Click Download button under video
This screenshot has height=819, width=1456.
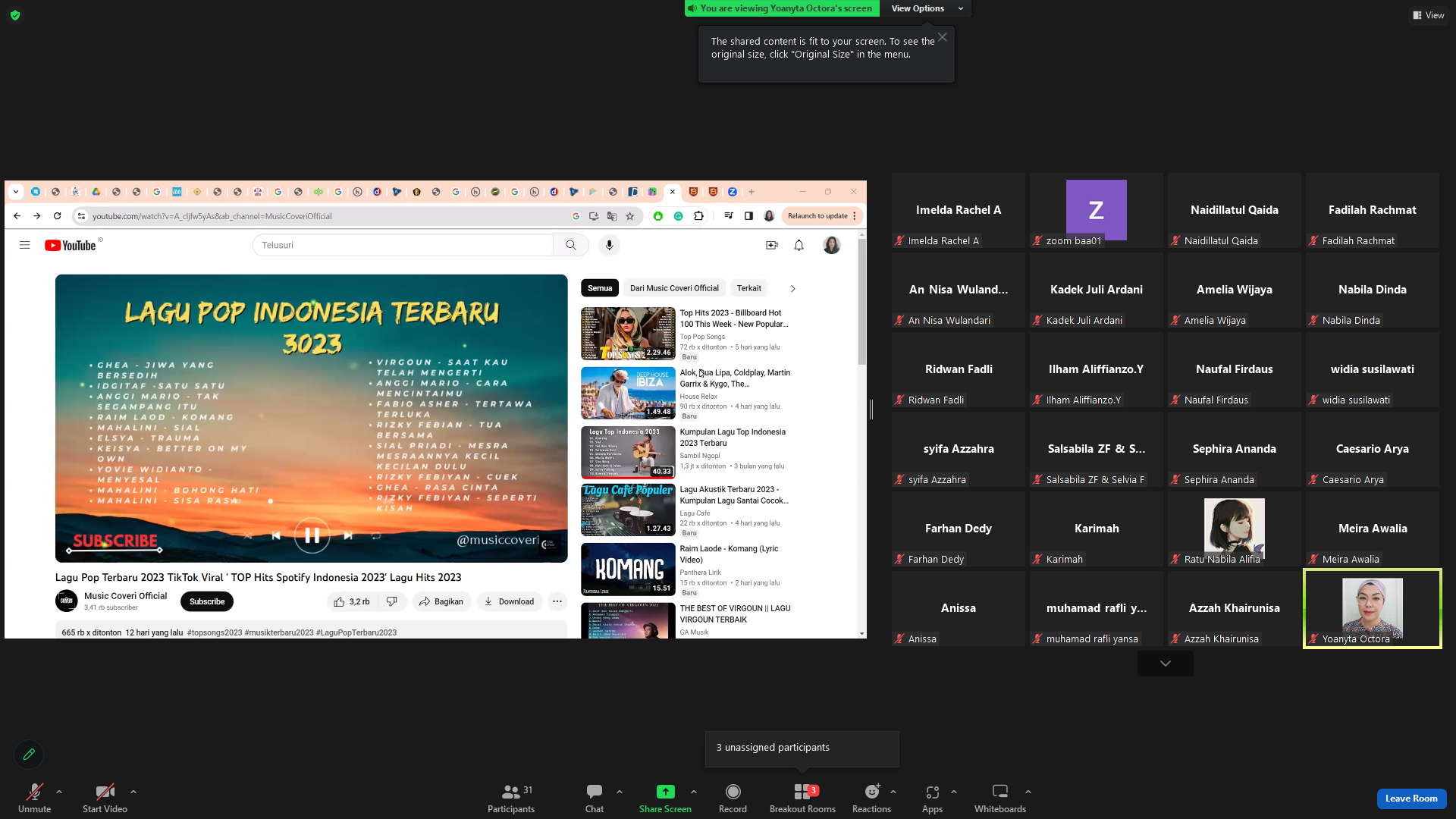[x=510, y=601]
